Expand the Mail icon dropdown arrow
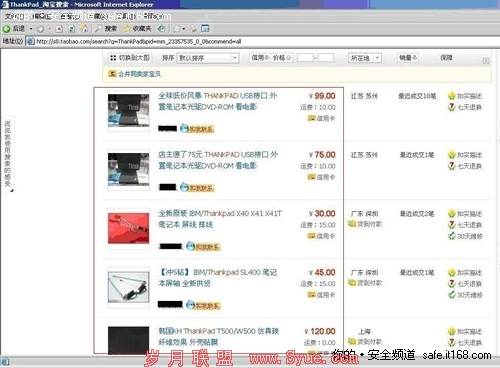 [x=183, y=29]
